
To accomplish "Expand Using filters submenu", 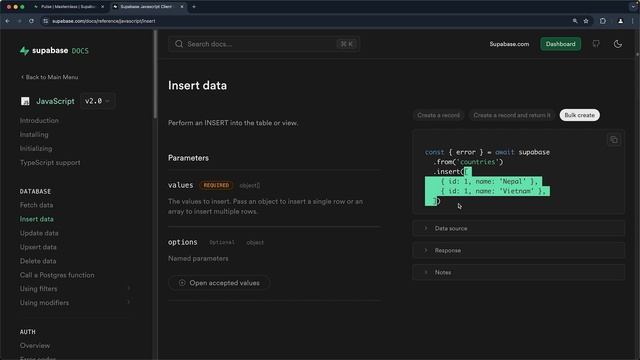I will coord(129,289).
